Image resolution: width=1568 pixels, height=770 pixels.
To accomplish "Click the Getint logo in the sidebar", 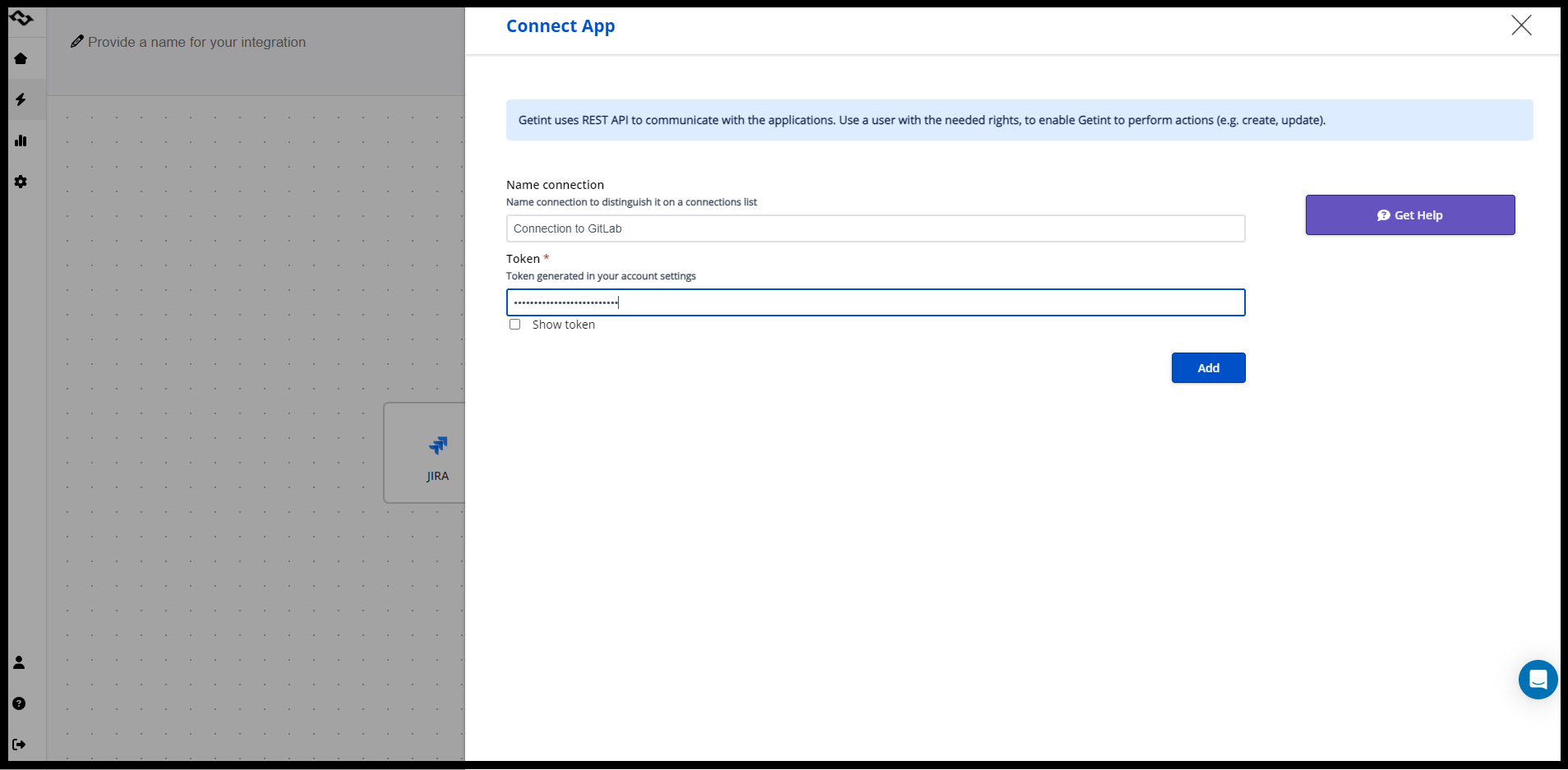I will click(x=21, y=18).
